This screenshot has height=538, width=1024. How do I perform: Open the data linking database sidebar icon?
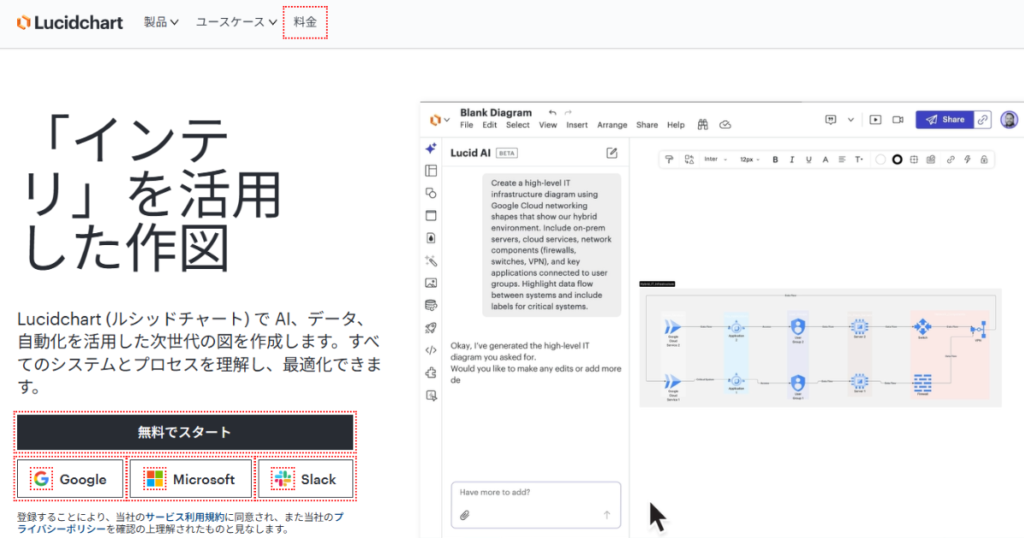[x=431, y=305]
